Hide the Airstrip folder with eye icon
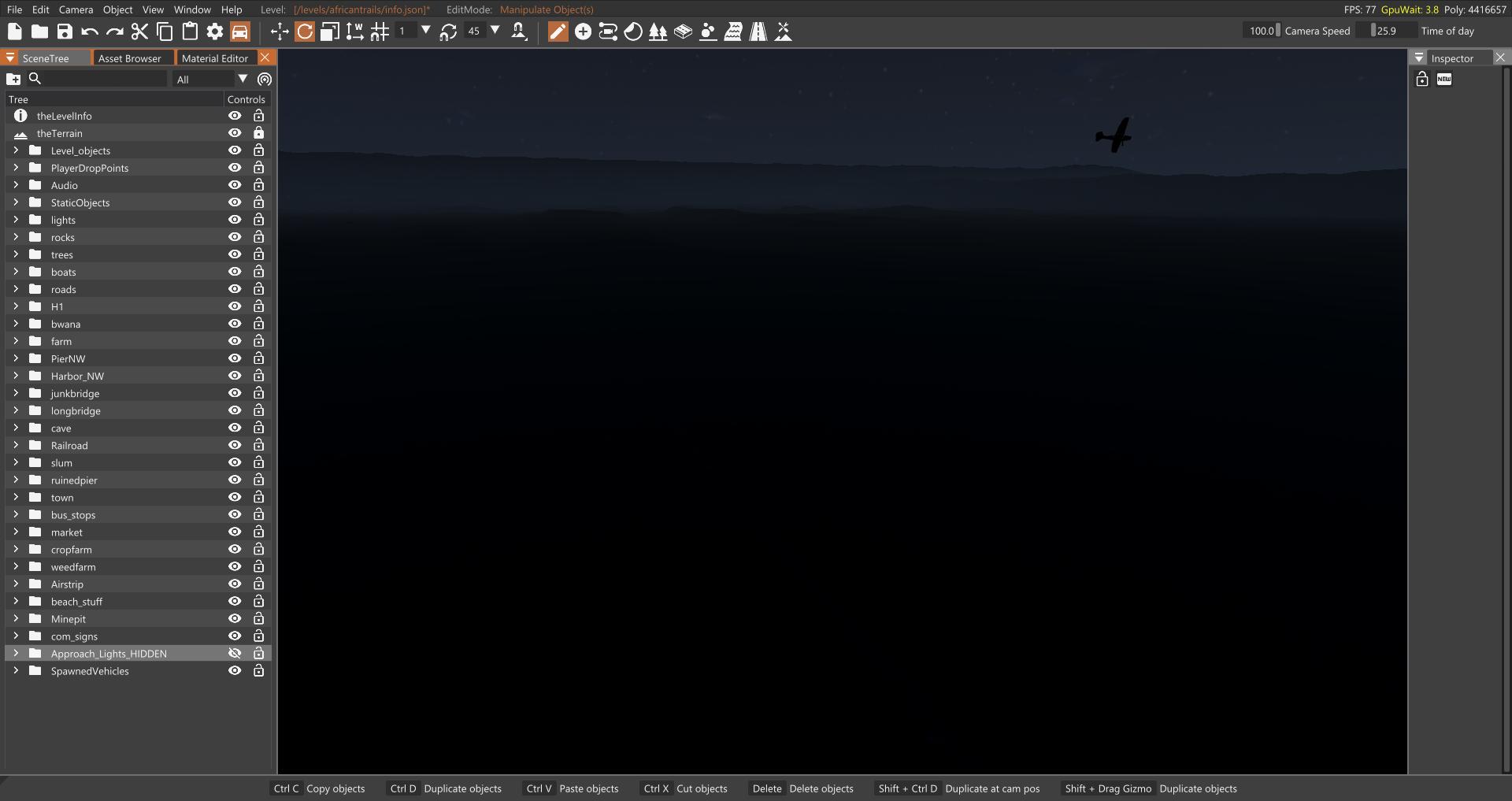1512x801 pixels. 235,584
